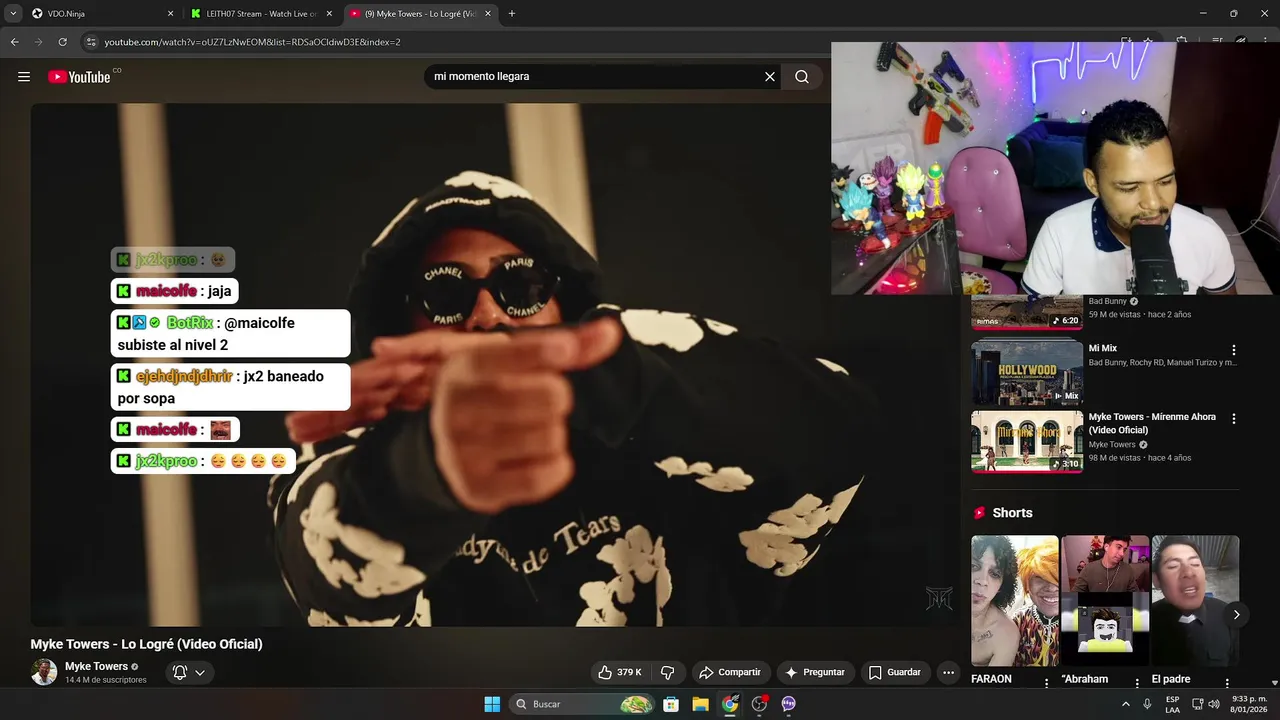Save video with the Guardar button

coord(894,672)
